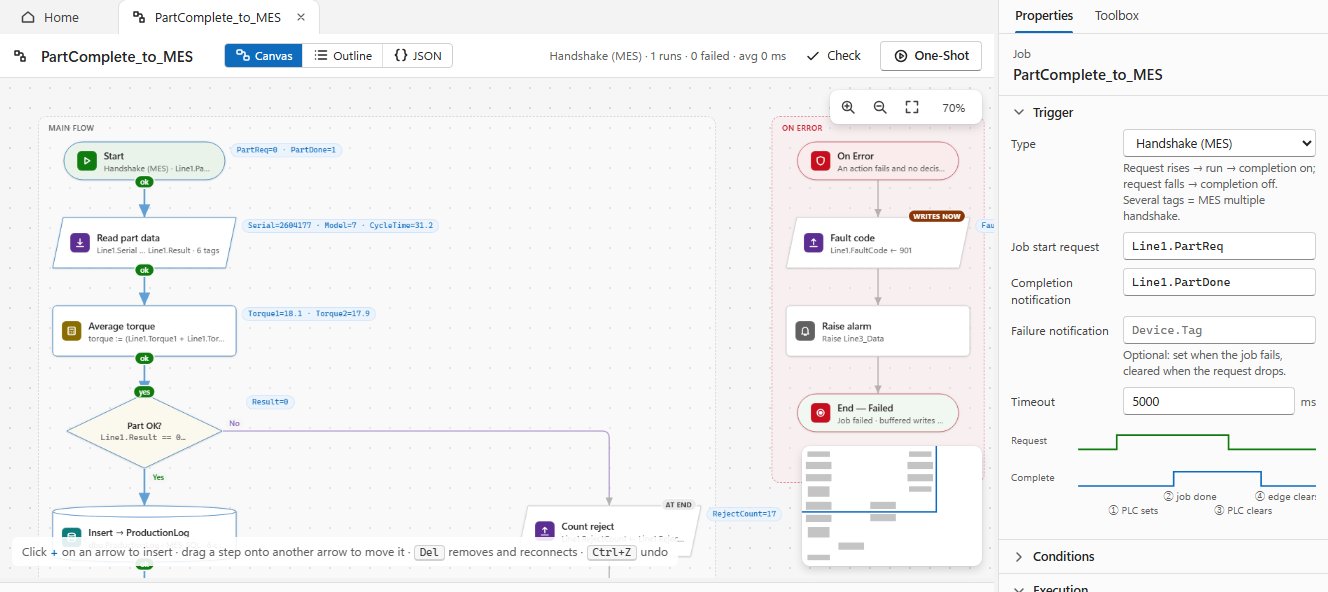Select the Raise alarm bell icon
This screenshot has height=592, width=1328.
coord(805,331)
